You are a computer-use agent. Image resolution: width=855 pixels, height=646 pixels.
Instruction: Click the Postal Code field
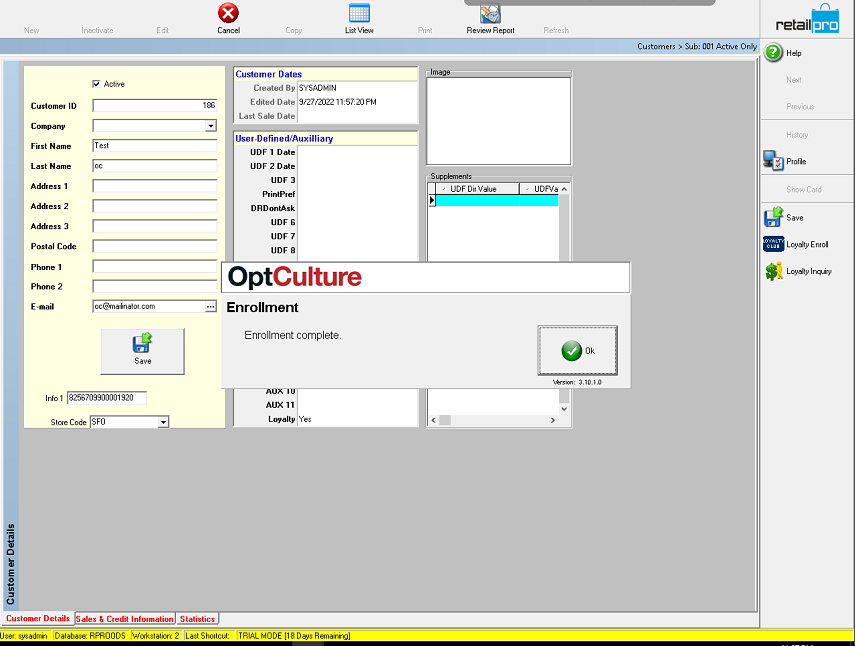click(x=154, y=246)
